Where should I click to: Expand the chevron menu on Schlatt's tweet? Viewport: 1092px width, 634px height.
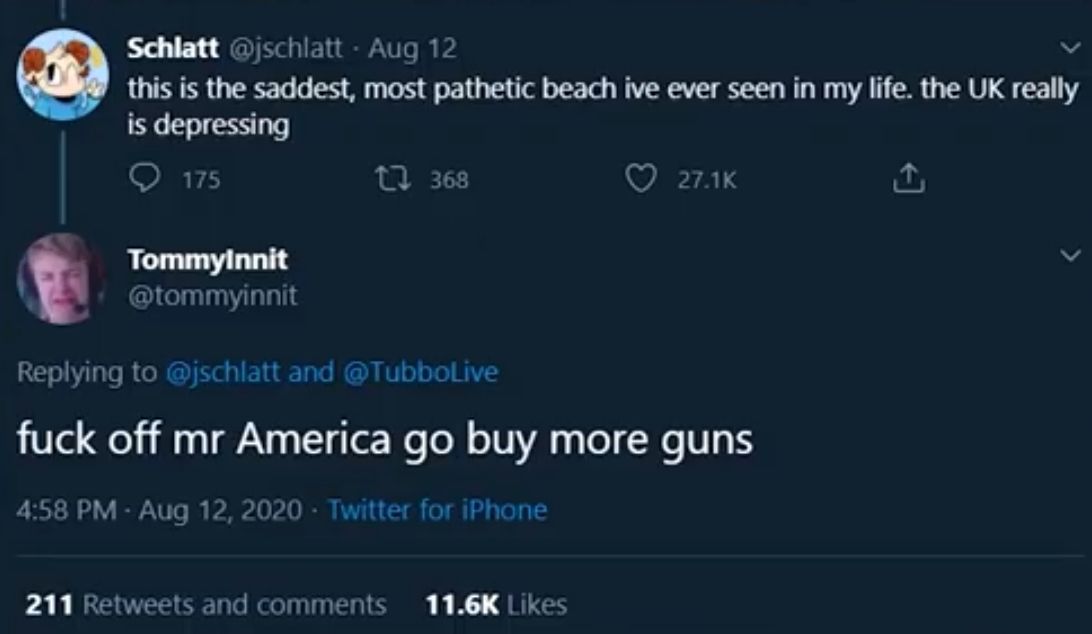point(1069,47)
